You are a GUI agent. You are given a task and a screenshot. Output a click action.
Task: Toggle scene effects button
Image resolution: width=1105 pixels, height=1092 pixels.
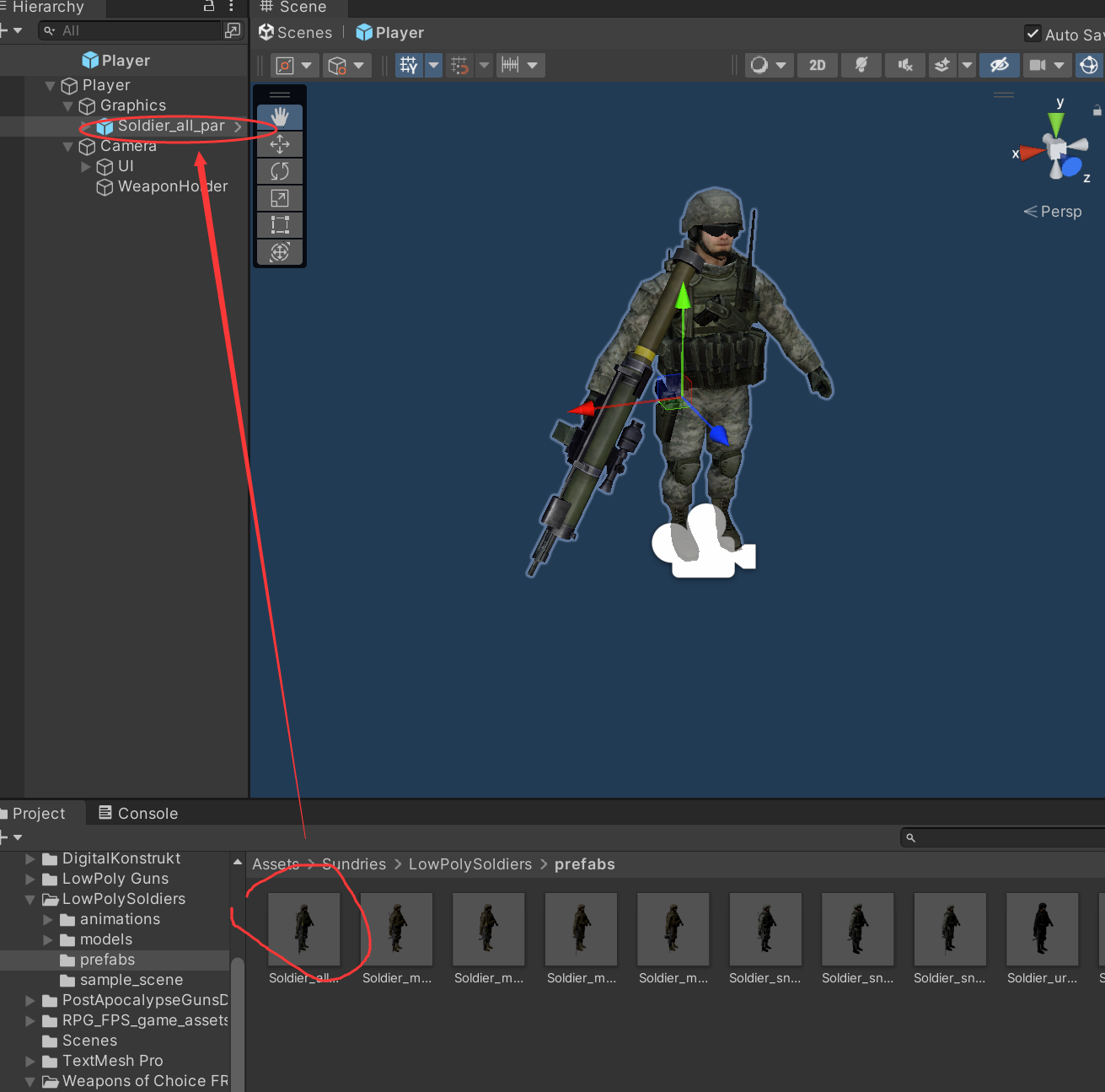tap(942, 66)
